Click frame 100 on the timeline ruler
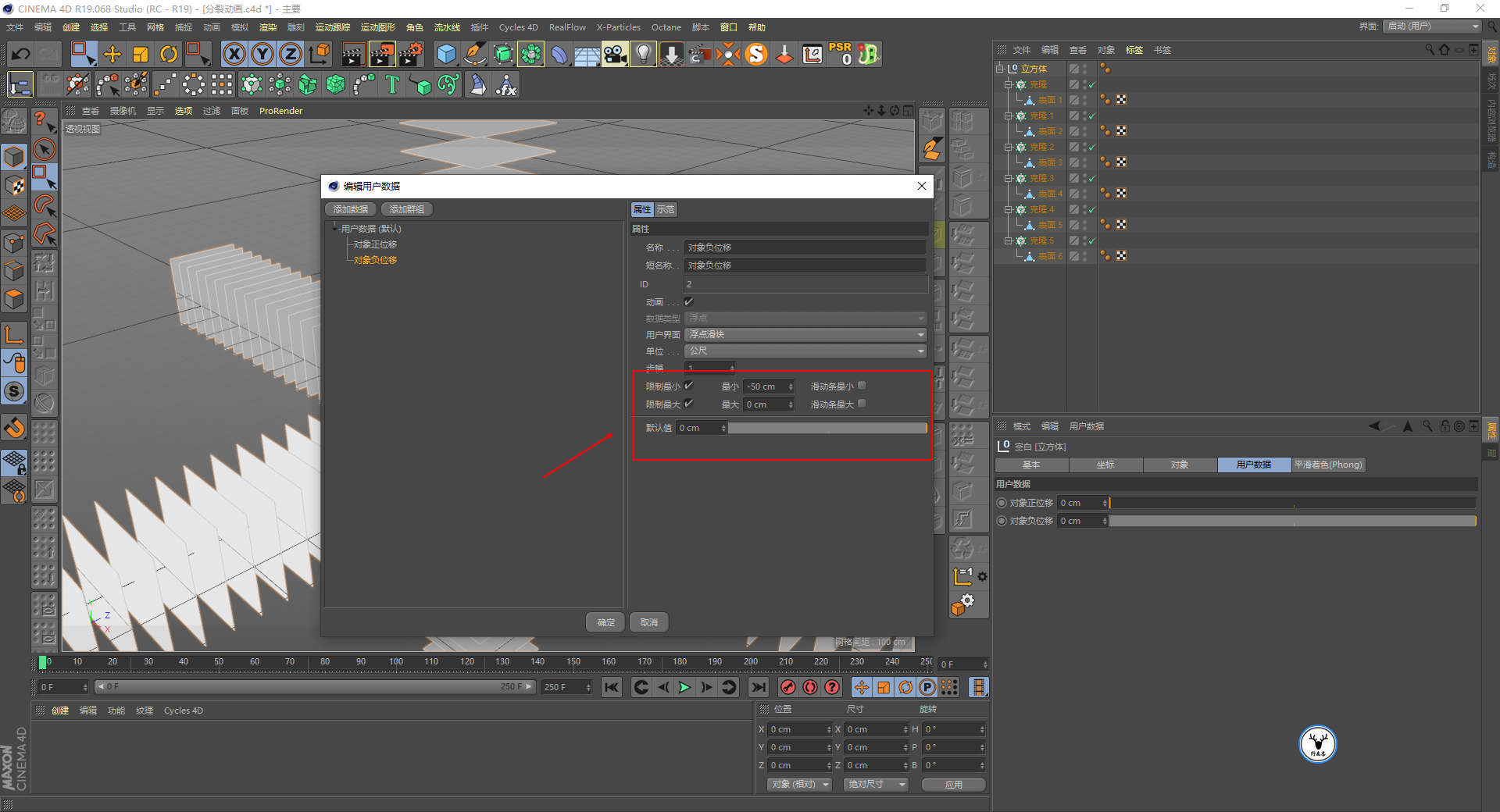Screen dimensions: 1500x812 coord(396,661)
